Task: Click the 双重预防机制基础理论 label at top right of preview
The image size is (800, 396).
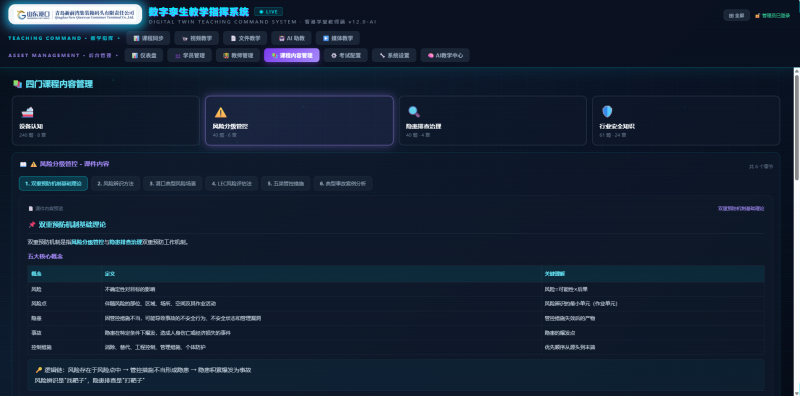Action: pos(741,209)
